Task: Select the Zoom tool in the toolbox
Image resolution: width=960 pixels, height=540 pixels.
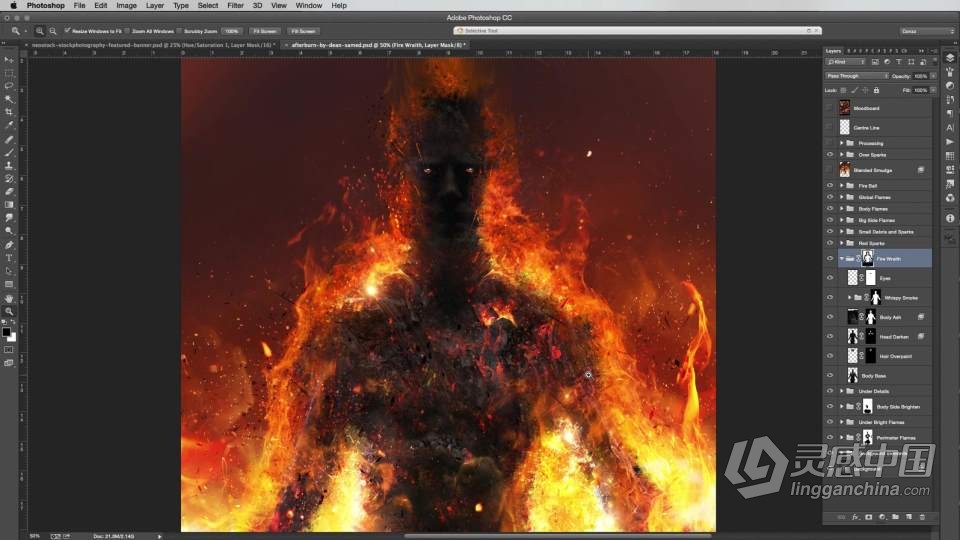Action: click(x=9, y=311)
